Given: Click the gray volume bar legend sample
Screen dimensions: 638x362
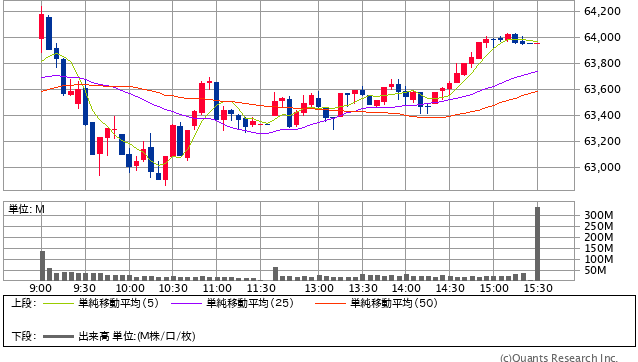Looking at the screenshot, I should point(58,336).
